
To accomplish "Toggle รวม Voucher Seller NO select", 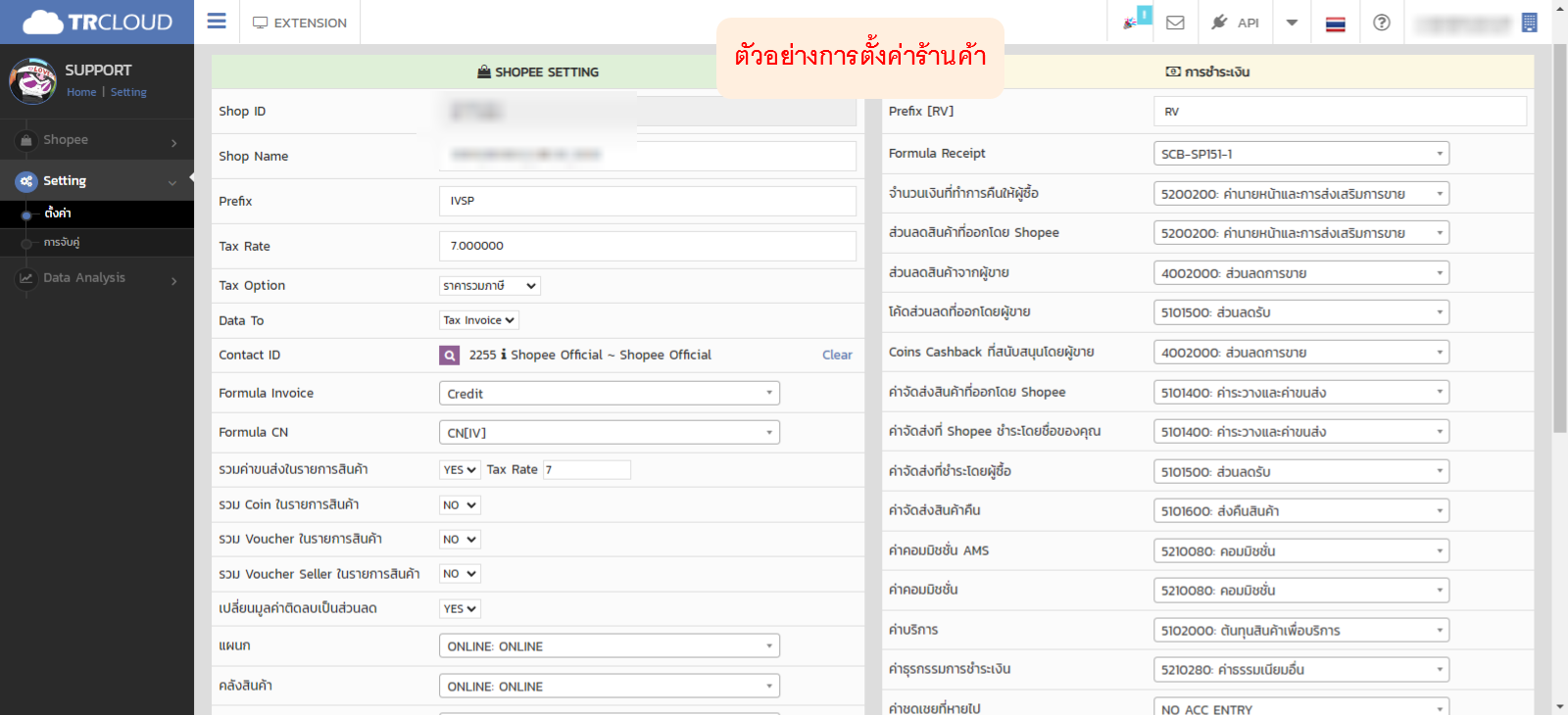I will pyautogui.click(x=460, y=574).
